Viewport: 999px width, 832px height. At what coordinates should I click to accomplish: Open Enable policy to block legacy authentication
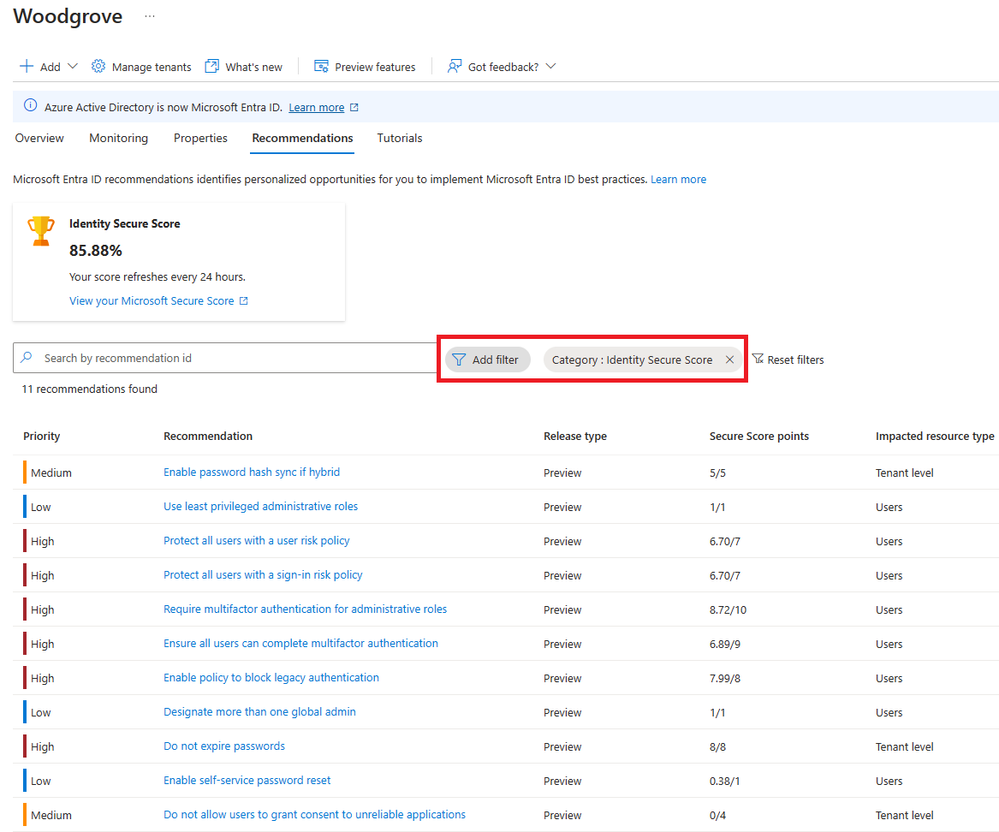(271, 678)
